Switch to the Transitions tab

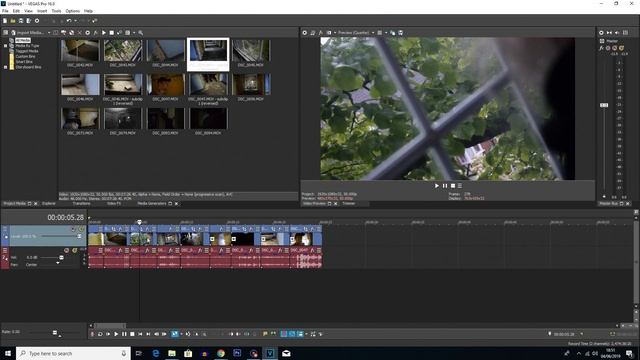point(82,203)
